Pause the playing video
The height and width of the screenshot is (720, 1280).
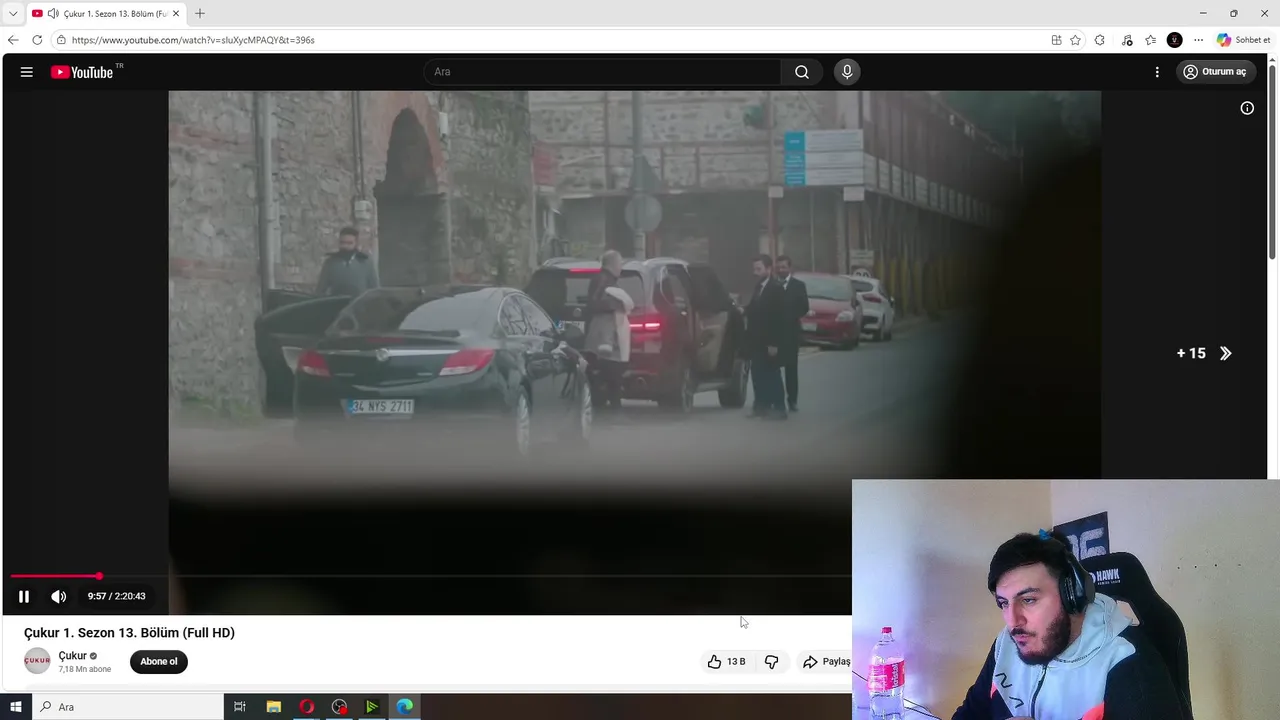(x=24, y=597)
